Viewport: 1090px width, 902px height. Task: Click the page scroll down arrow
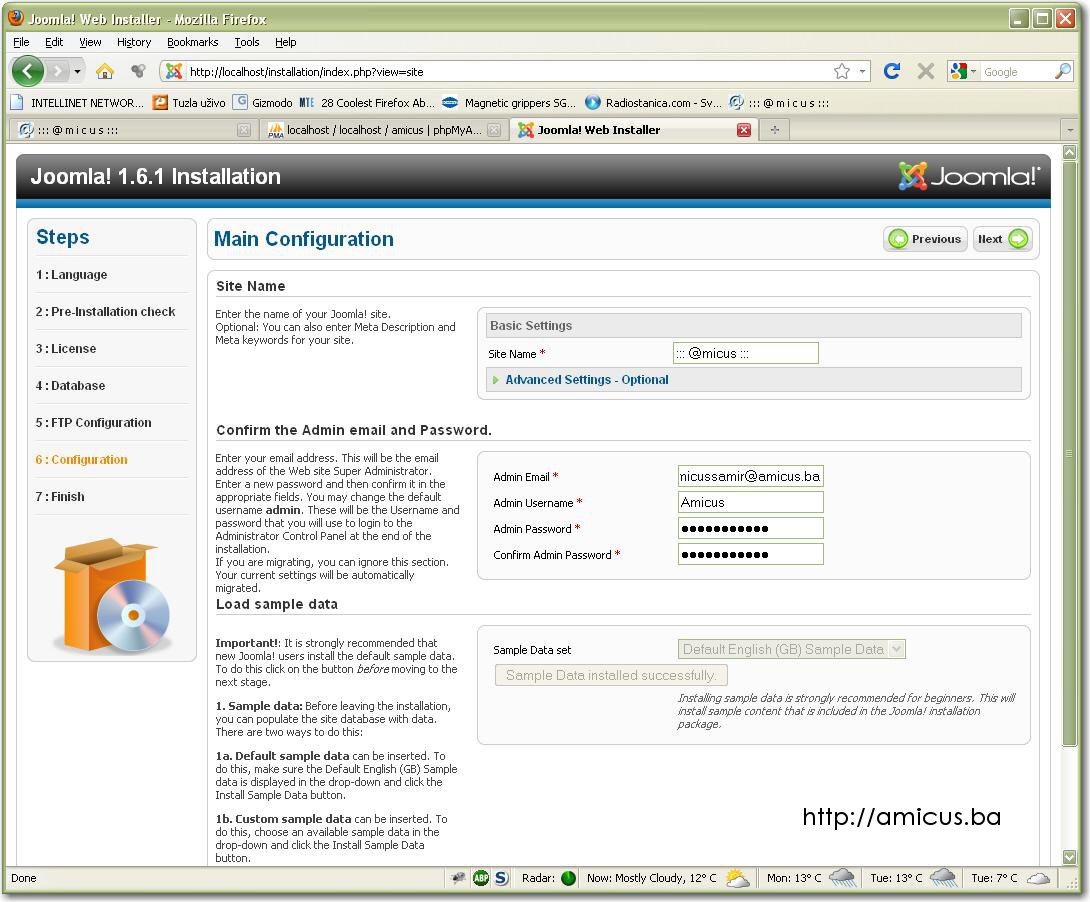click(1069, 857)
